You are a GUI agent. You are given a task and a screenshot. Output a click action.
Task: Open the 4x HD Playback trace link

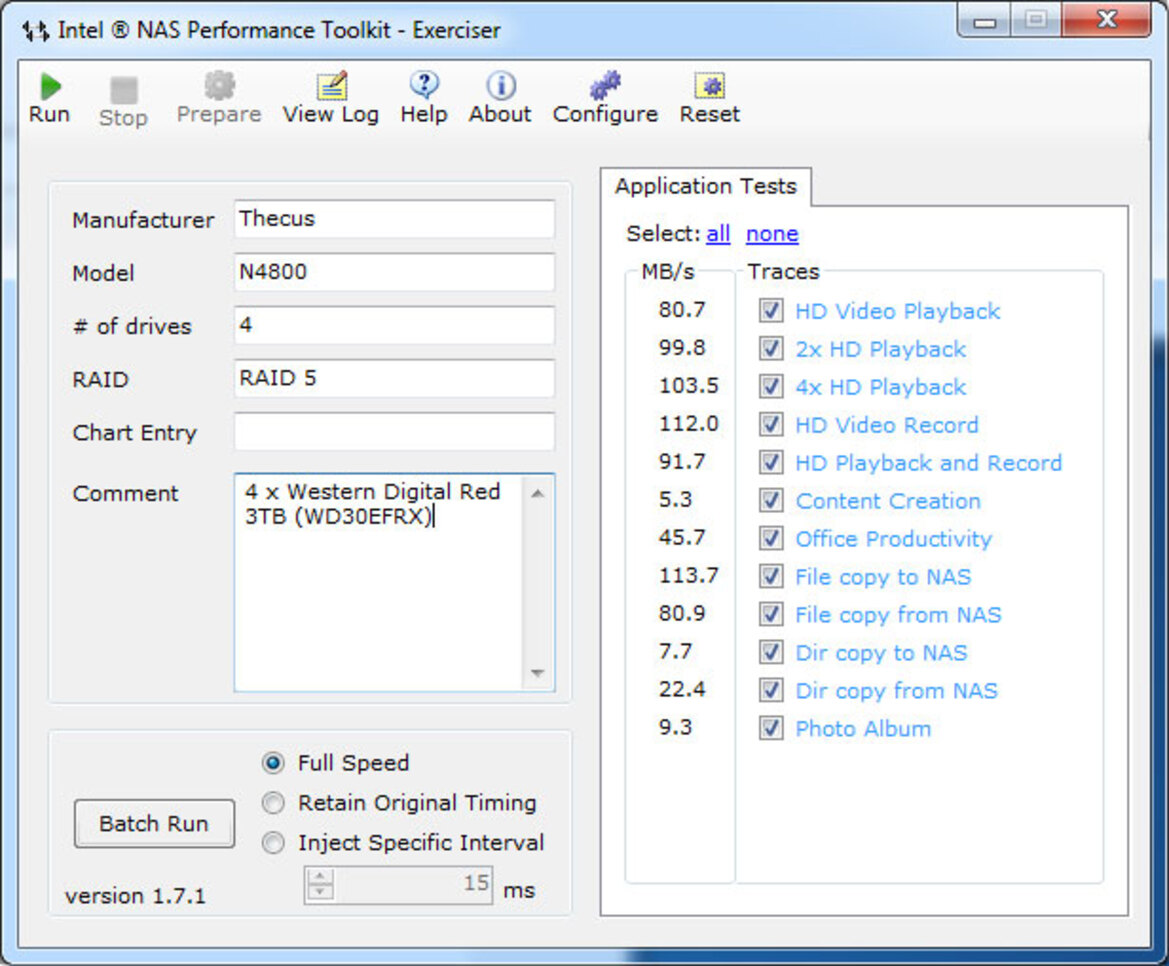(880, 387)
